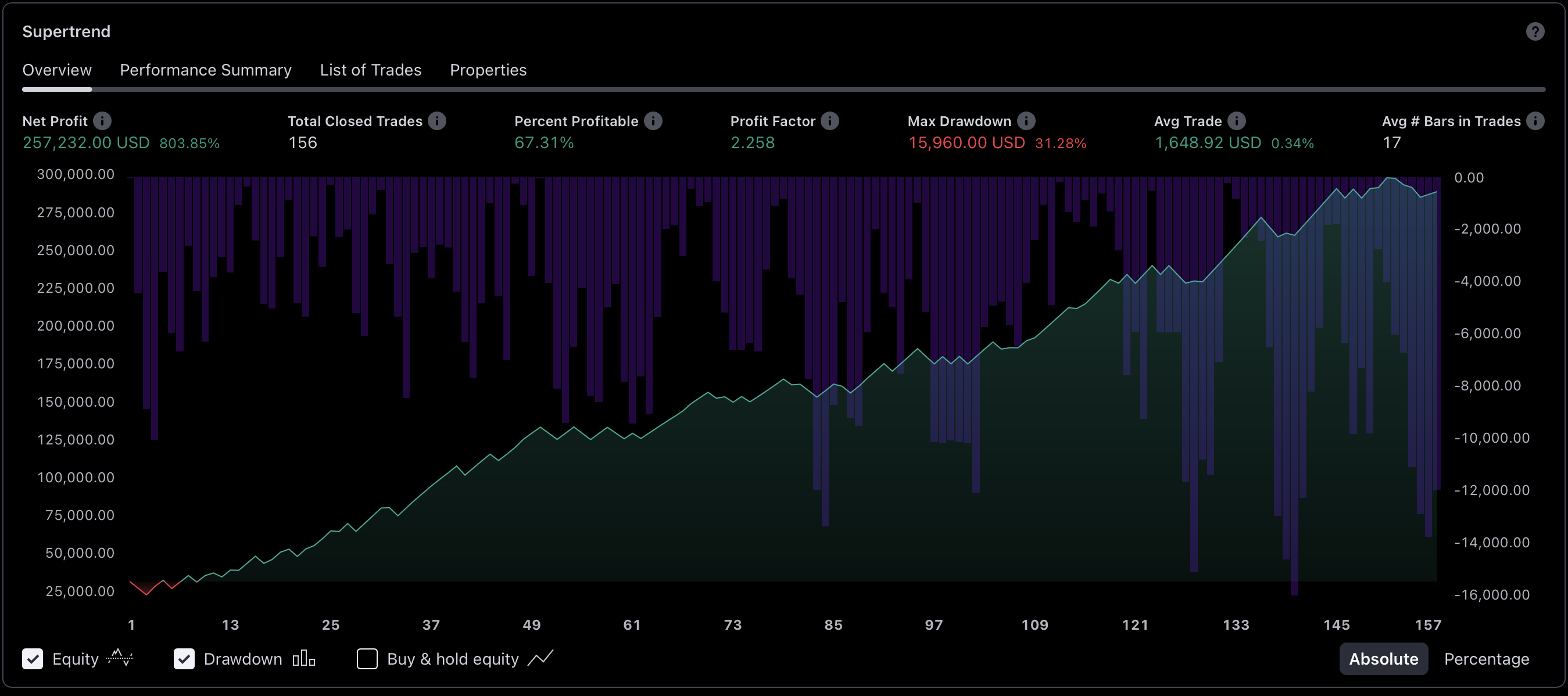Click the Supertrend strategy title
1568x696 pixels.
(x=66, y=31)
